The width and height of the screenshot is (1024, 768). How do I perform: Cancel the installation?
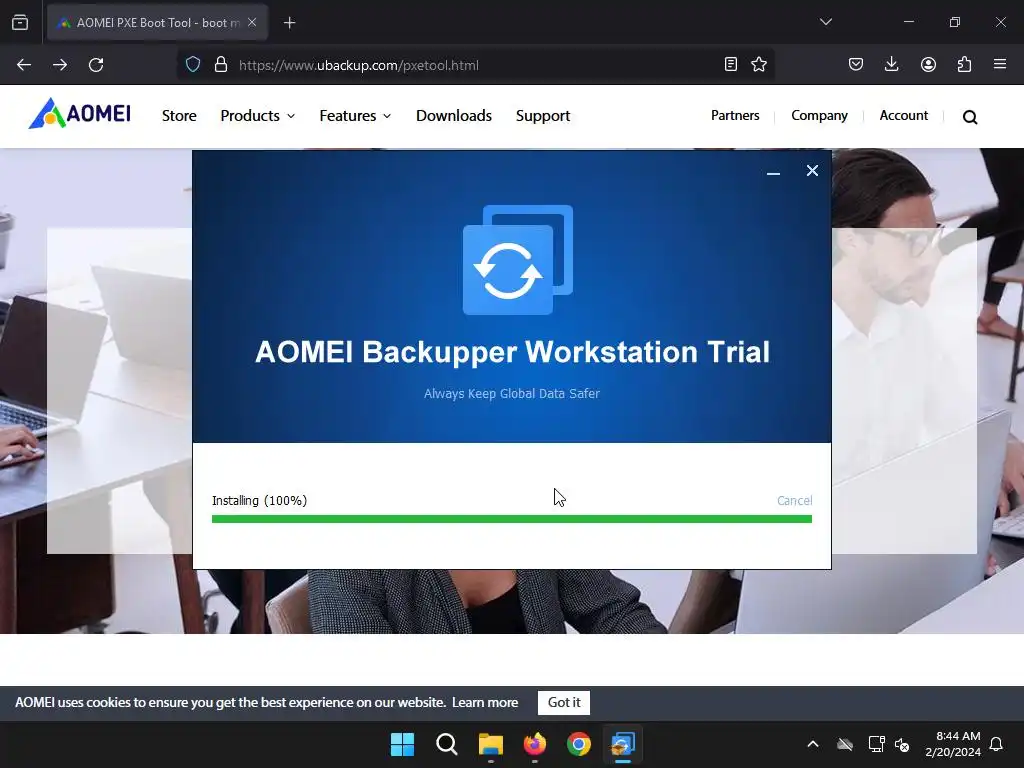pyautogui.click(x=794, y=500)
